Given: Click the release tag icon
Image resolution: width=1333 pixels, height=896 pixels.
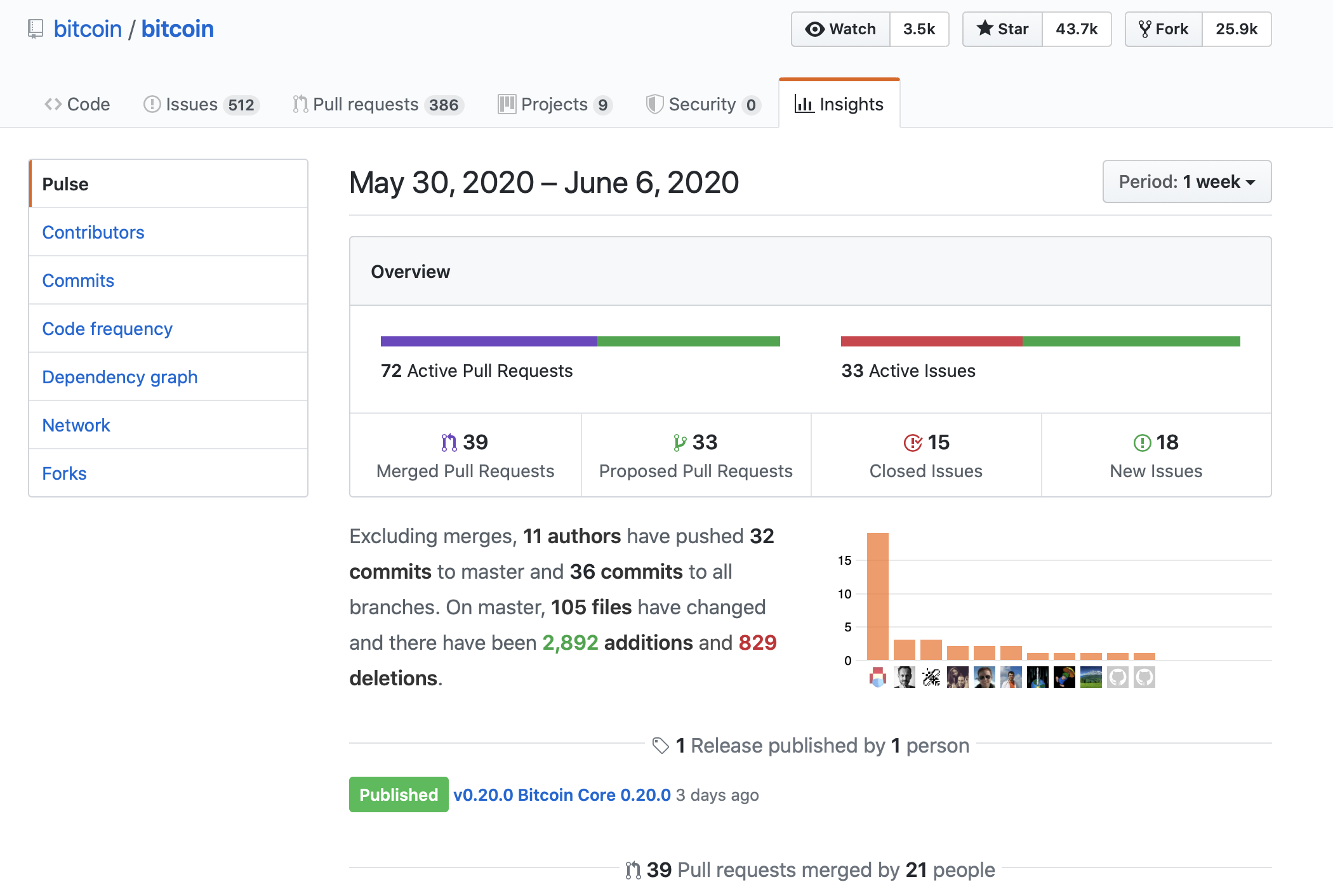Looking at the screenshot, I should [661, 746].
